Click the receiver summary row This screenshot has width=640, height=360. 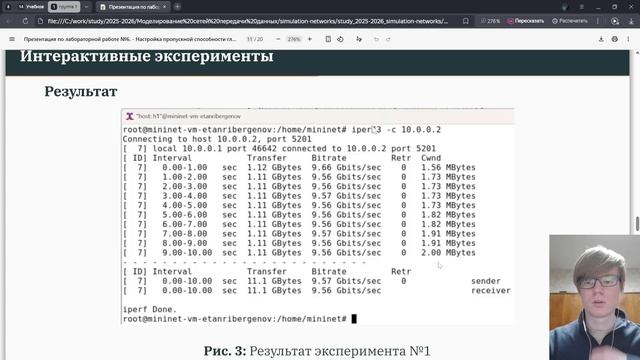317,291
